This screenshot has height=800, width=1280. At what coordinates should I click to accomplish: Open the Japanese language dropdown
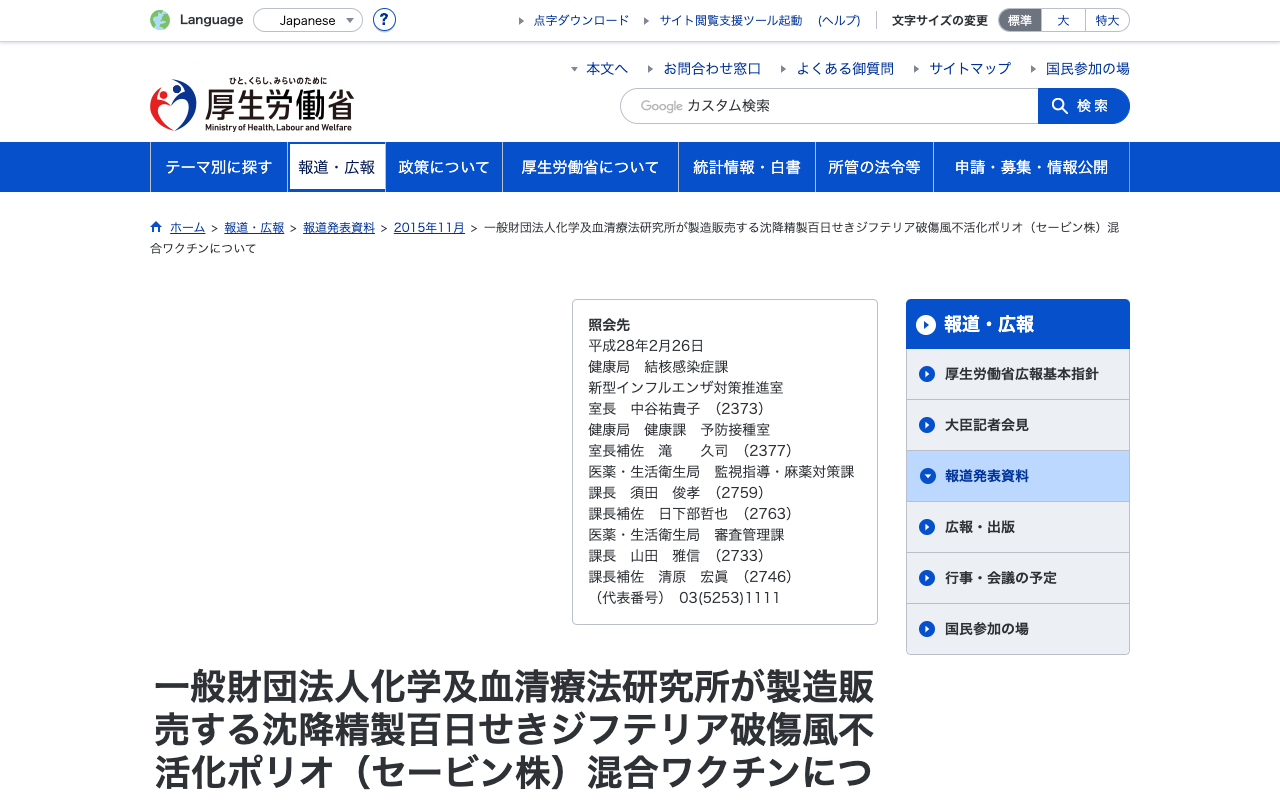tap(308, 20)
